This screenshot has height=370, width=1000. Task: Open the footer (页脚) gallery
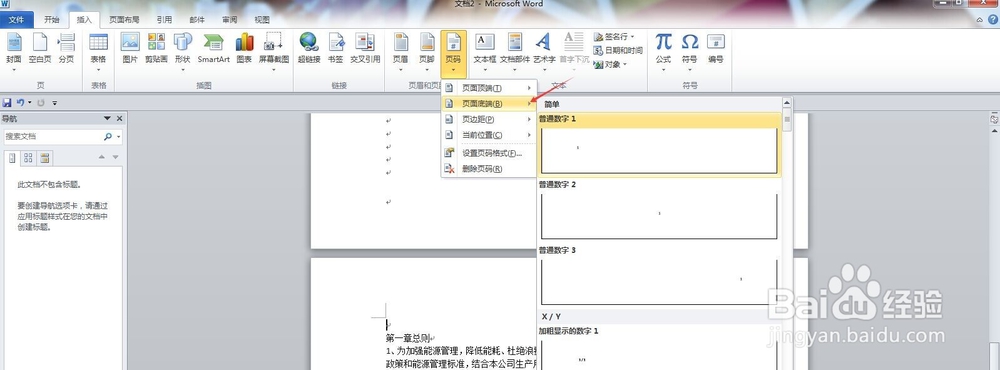click(427, 50)
